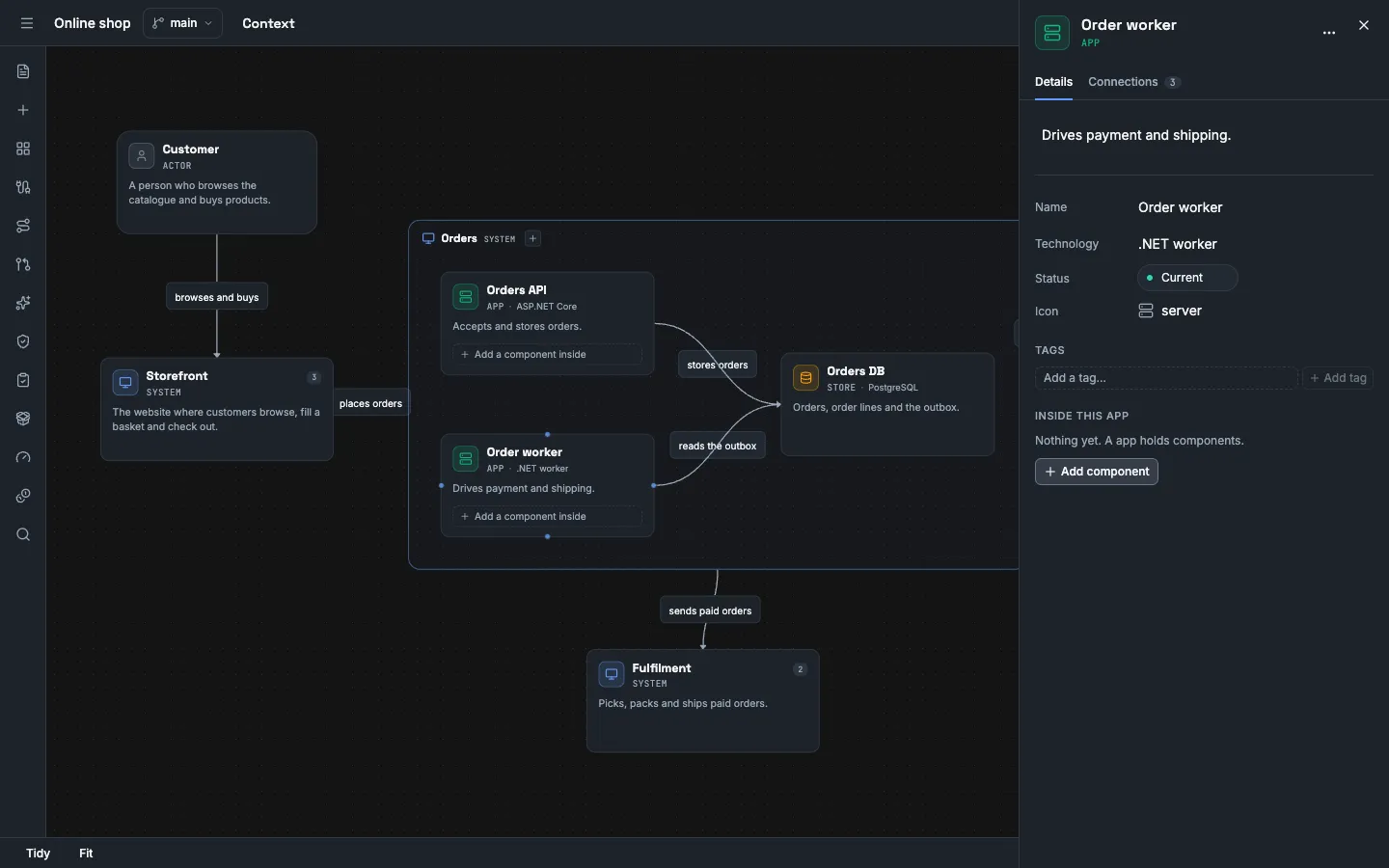Open the clipboard check icon in sidebar
The width and height of the screenshot is (1389, 868).
tap(23, 380)
